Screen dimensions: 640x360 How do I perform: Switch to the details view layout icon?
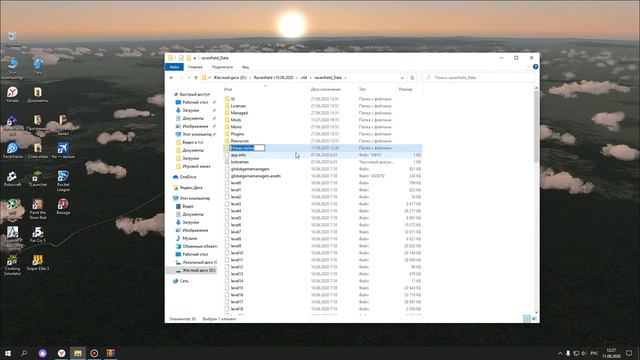tap(527, 318)
